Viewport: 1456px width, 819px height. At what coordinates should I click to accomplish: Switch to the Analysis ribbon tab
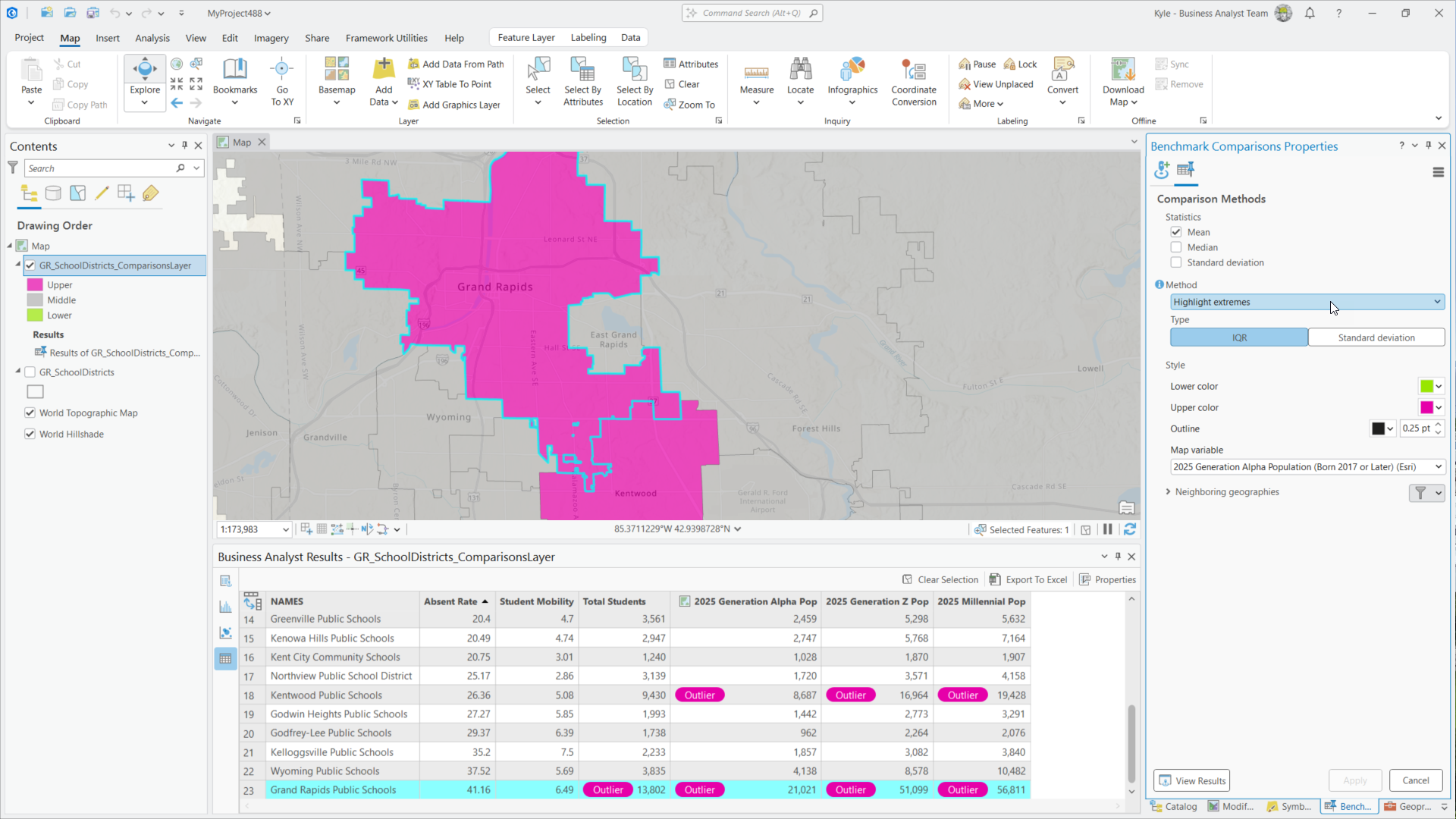pos(152,38)
